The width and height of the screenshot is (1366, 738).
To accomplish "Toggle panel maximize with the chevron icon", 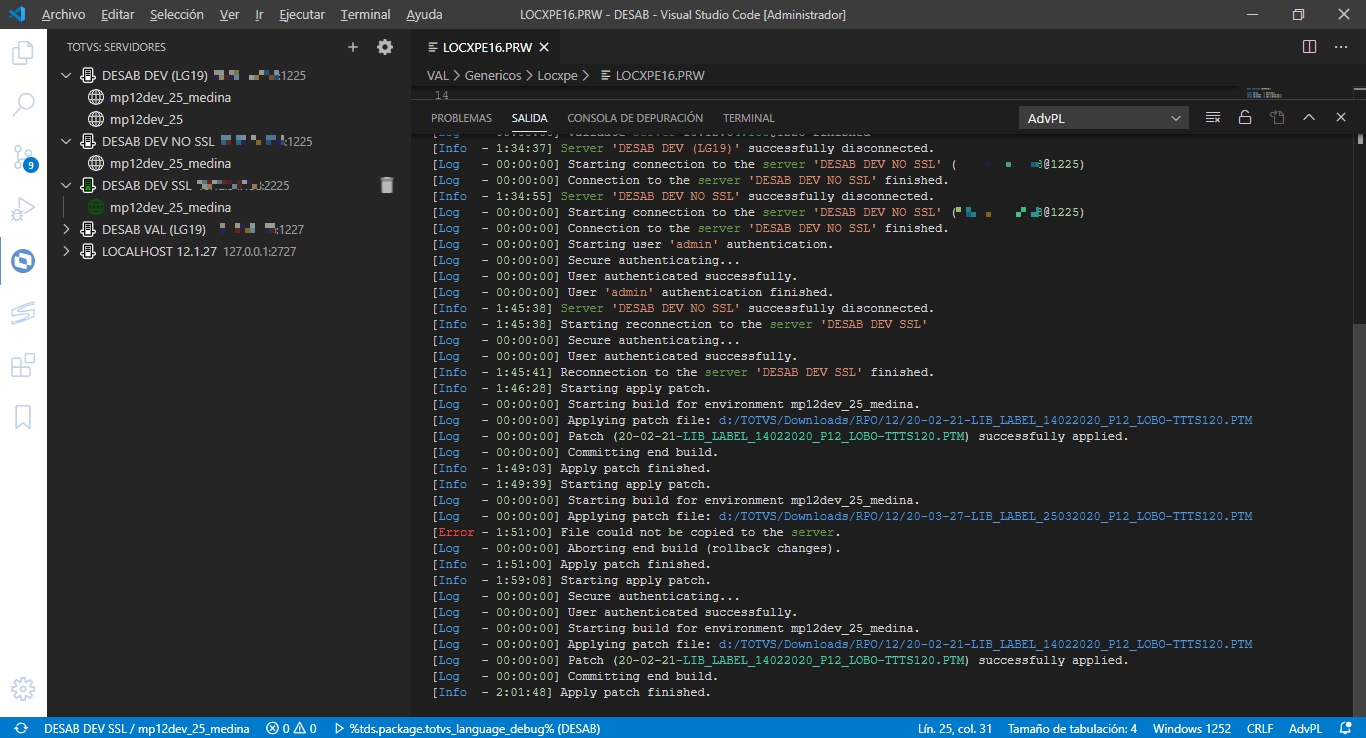I will coord(1309,117).
